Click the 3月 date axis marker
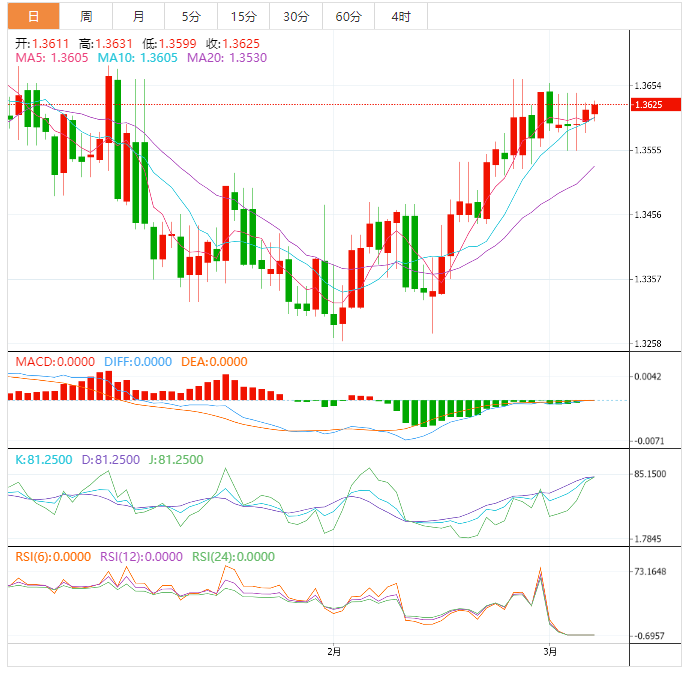Screen dimensions: 688x675 click(x=550, y=652)
